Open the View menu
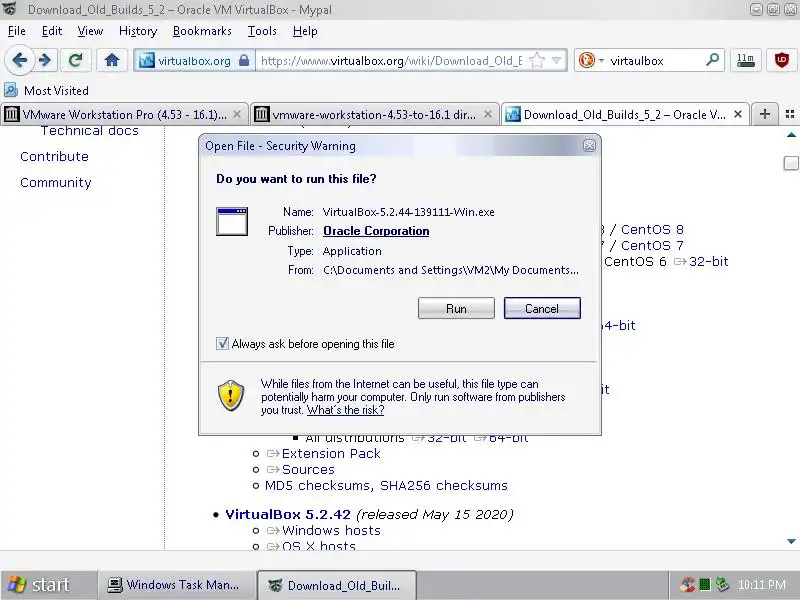 tap(90, 31)
